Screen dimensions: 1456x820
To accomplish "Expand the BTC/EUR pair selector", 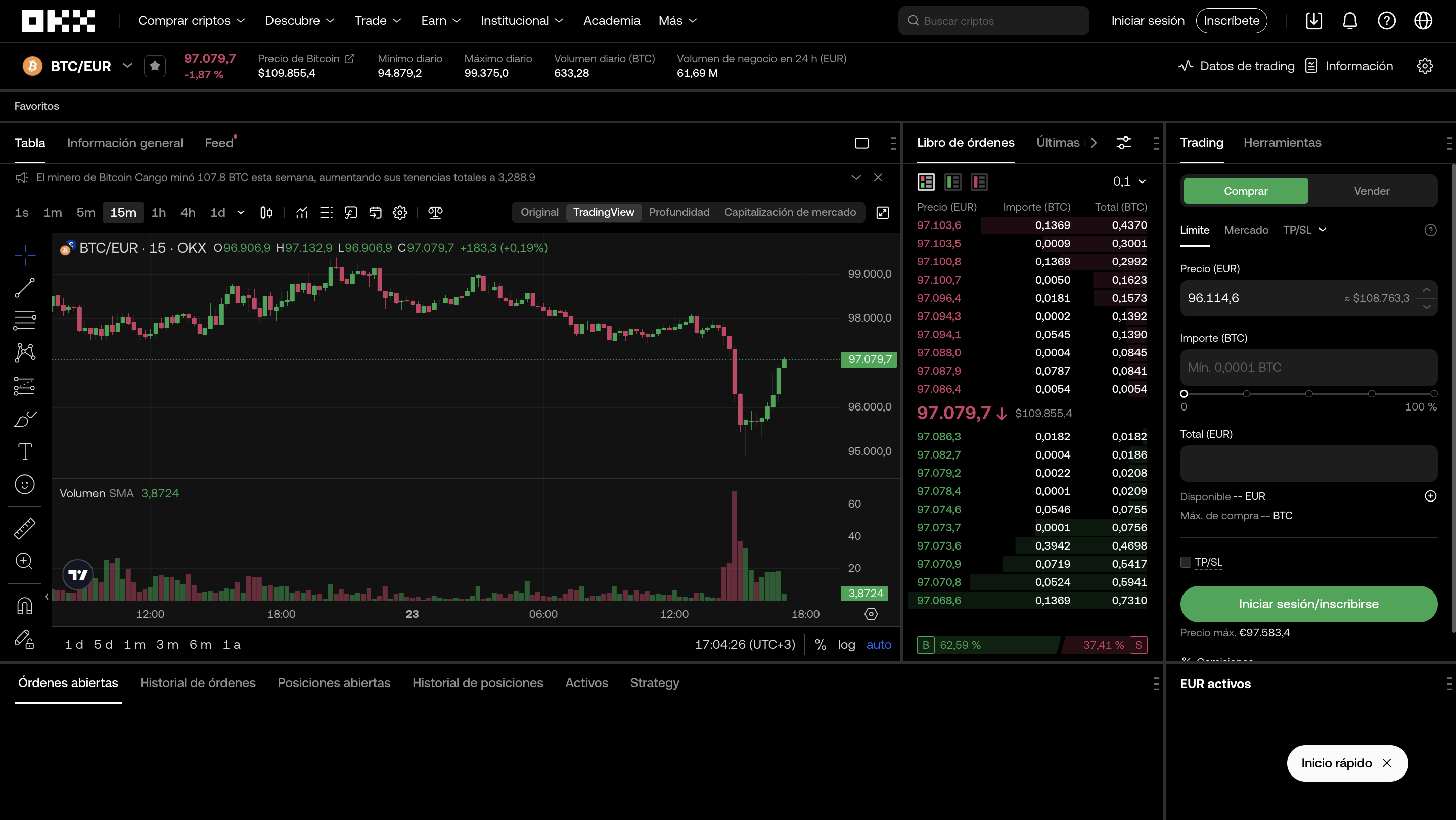I will coord(128,66).
